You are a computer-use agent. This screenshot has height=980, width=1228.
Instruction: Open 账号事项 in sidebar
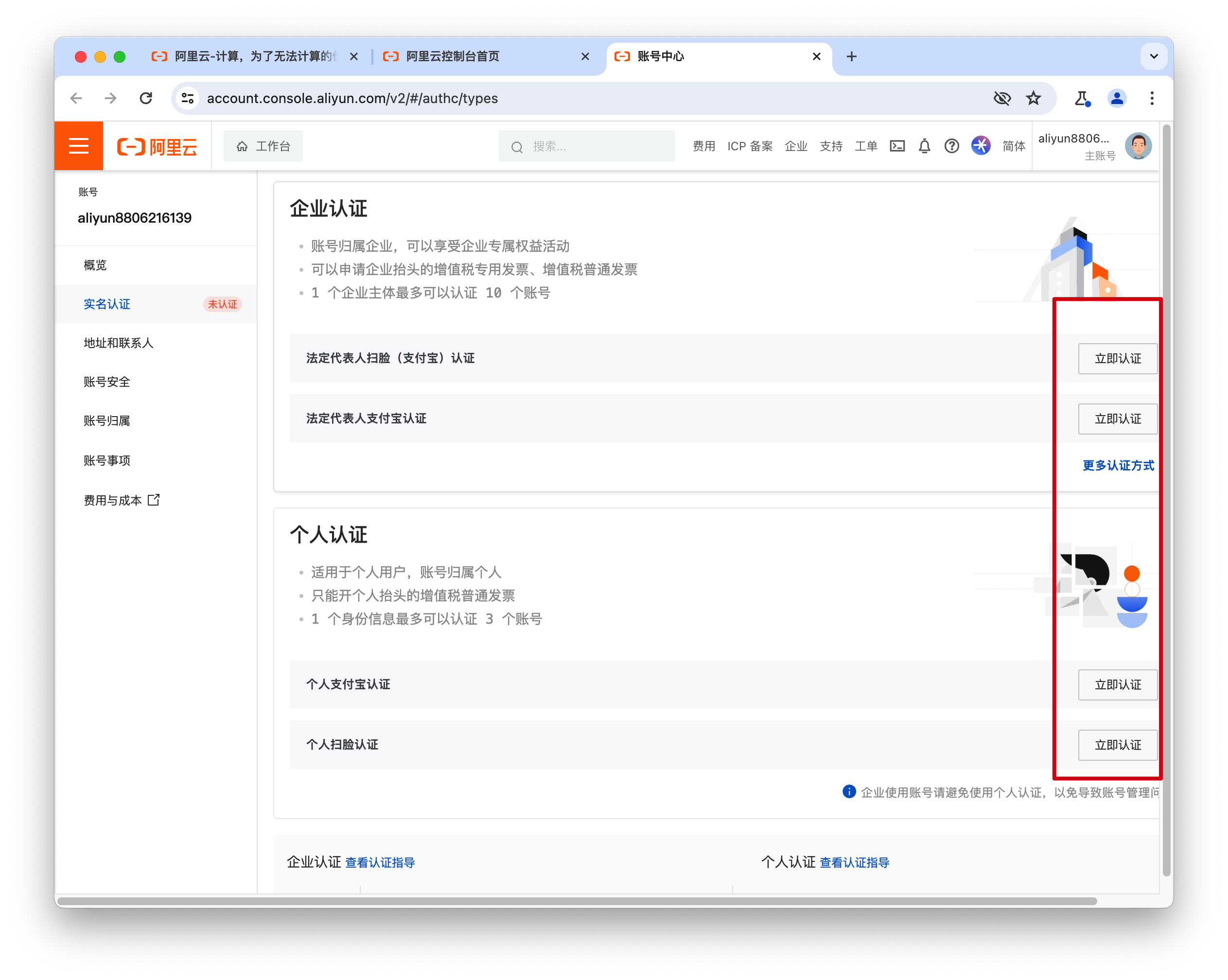tap(107, 460)
